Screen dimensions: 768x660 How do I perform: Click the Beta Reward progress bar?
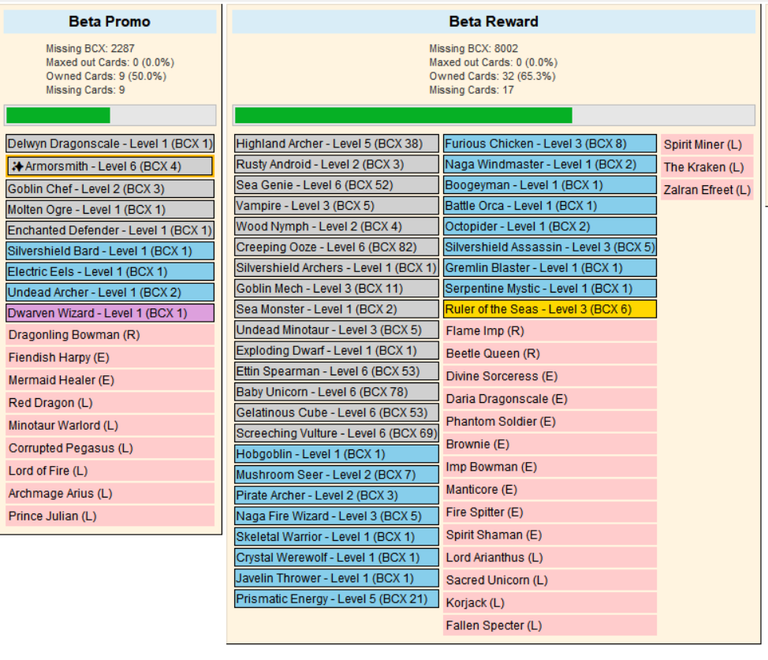tap(494, 116)
